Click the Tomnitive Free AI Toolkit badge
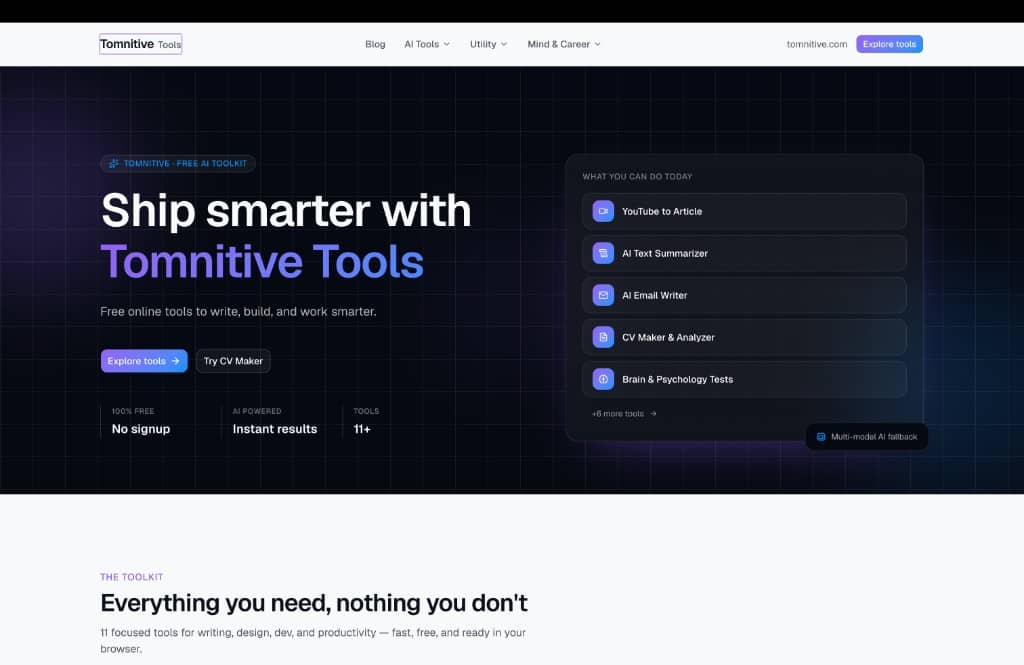 click(178, 163)
